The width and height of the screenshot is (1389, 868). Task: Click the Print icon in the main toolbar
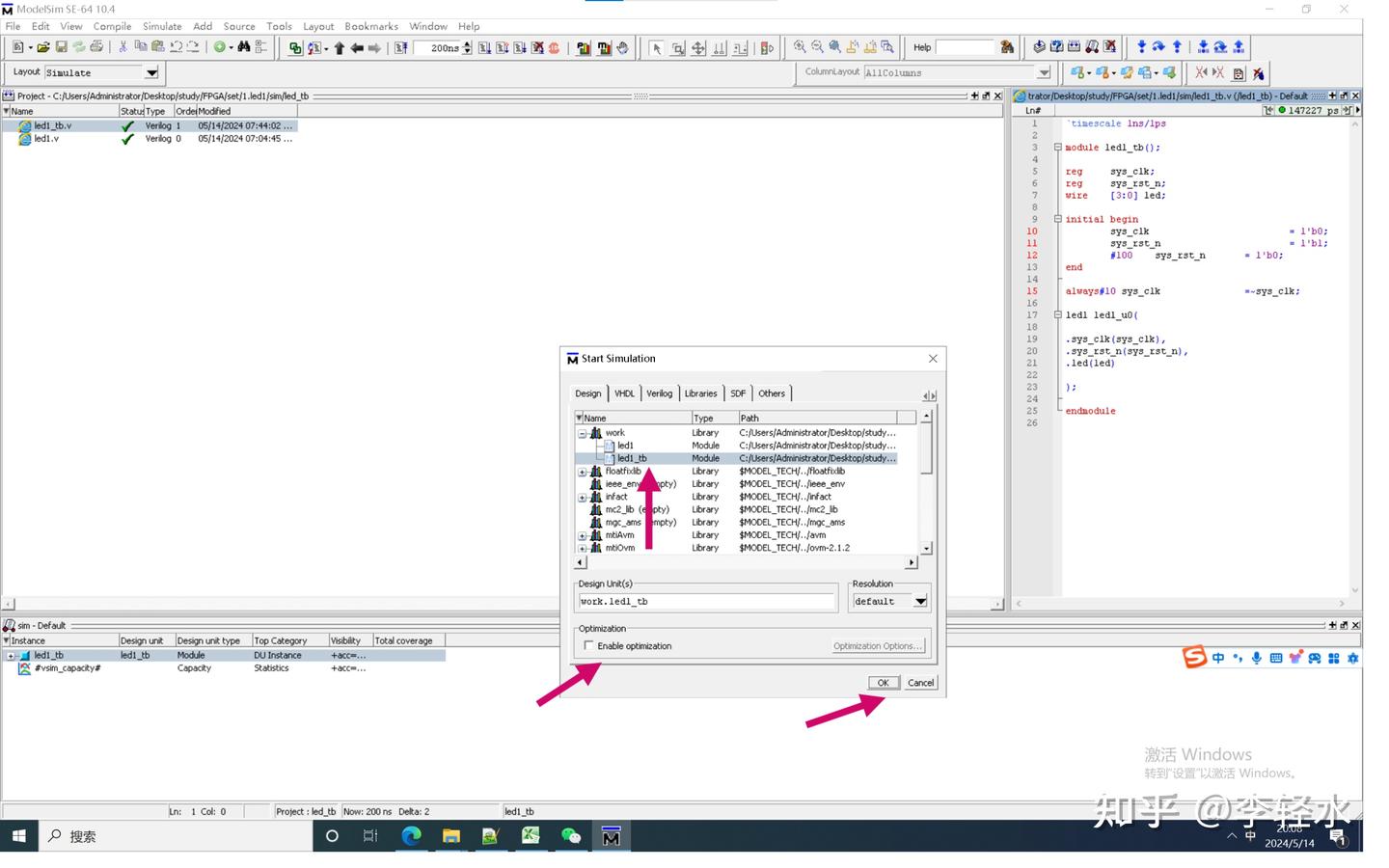pos(96,47)
